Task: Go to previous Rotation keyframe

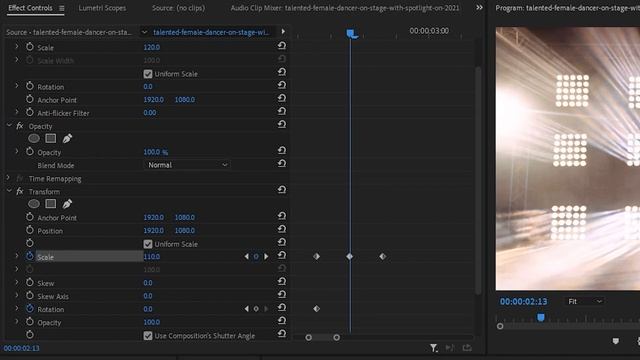Action: tap(247, 309)
